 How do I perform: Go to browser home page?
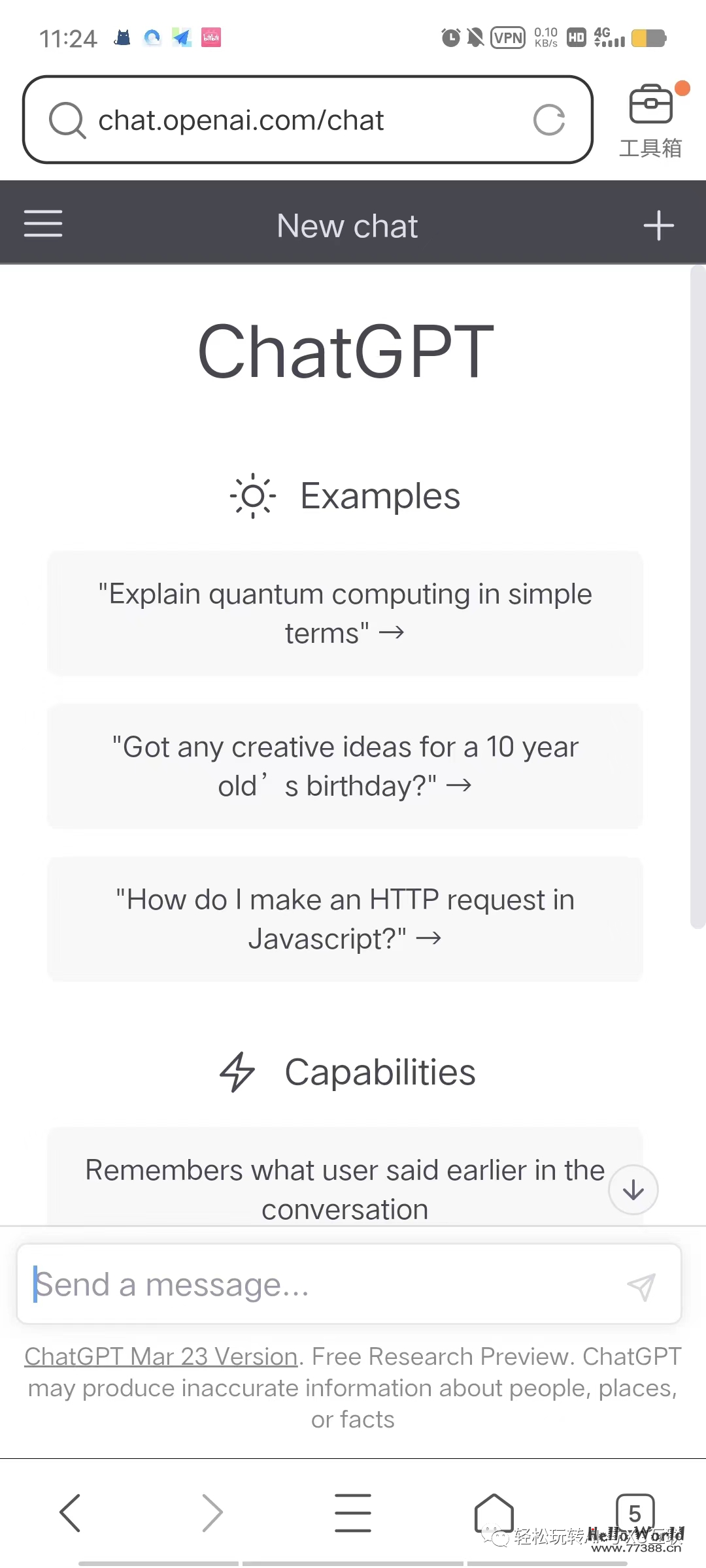494,1512
